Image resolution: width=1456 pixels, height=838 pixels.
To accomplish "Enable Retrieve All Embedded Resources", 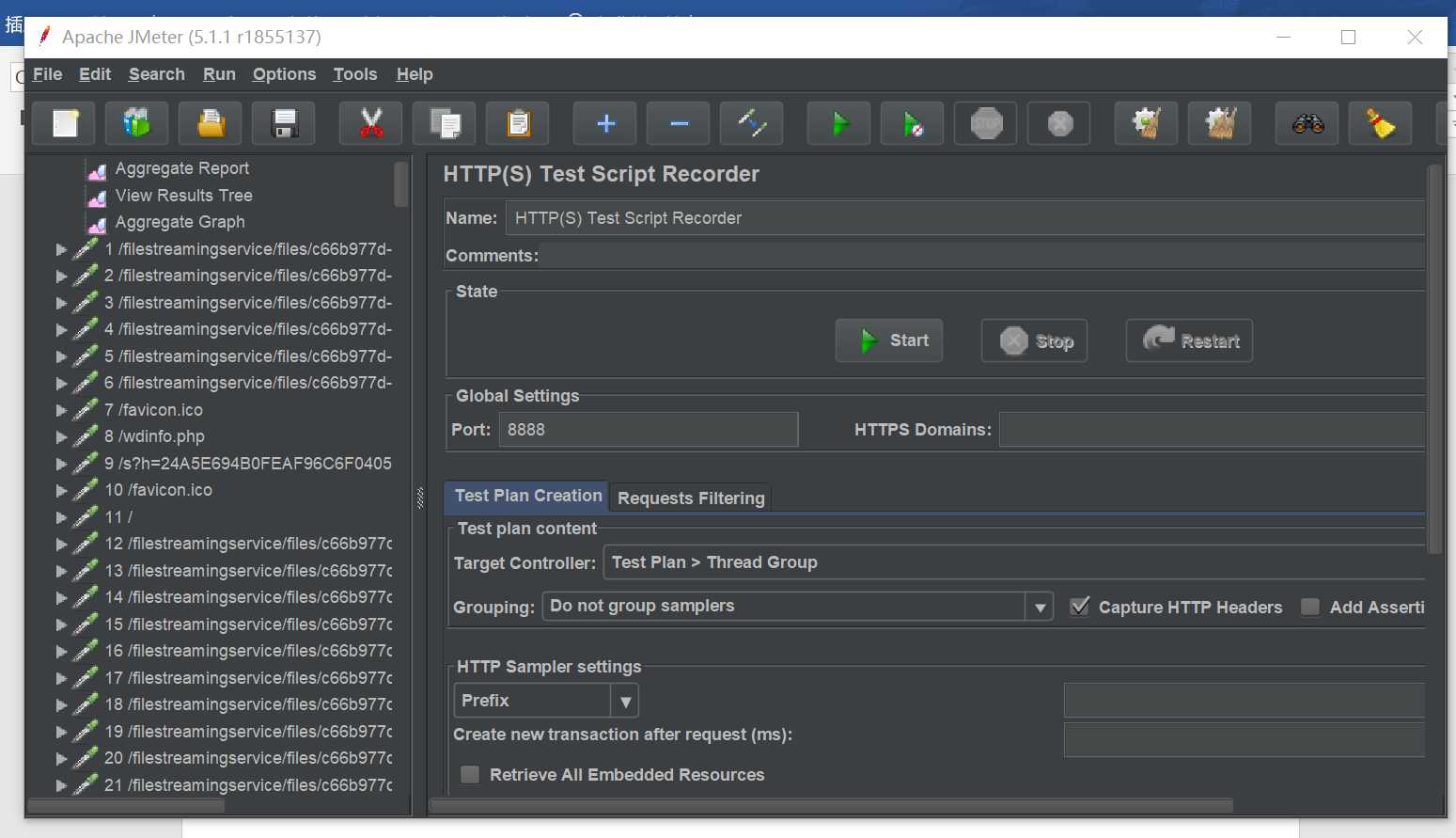I will click(470, 774).
